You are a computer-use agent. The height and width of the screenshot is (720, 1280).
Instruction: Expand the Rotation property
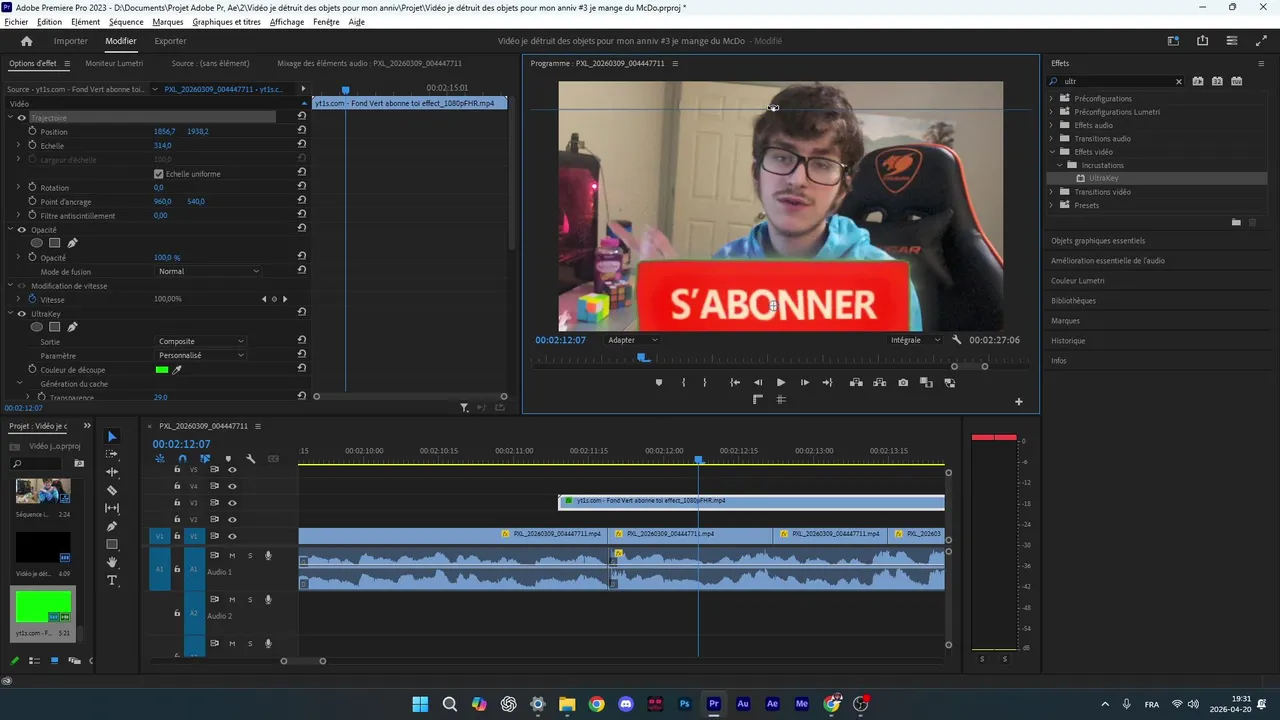tap(18, 188)
